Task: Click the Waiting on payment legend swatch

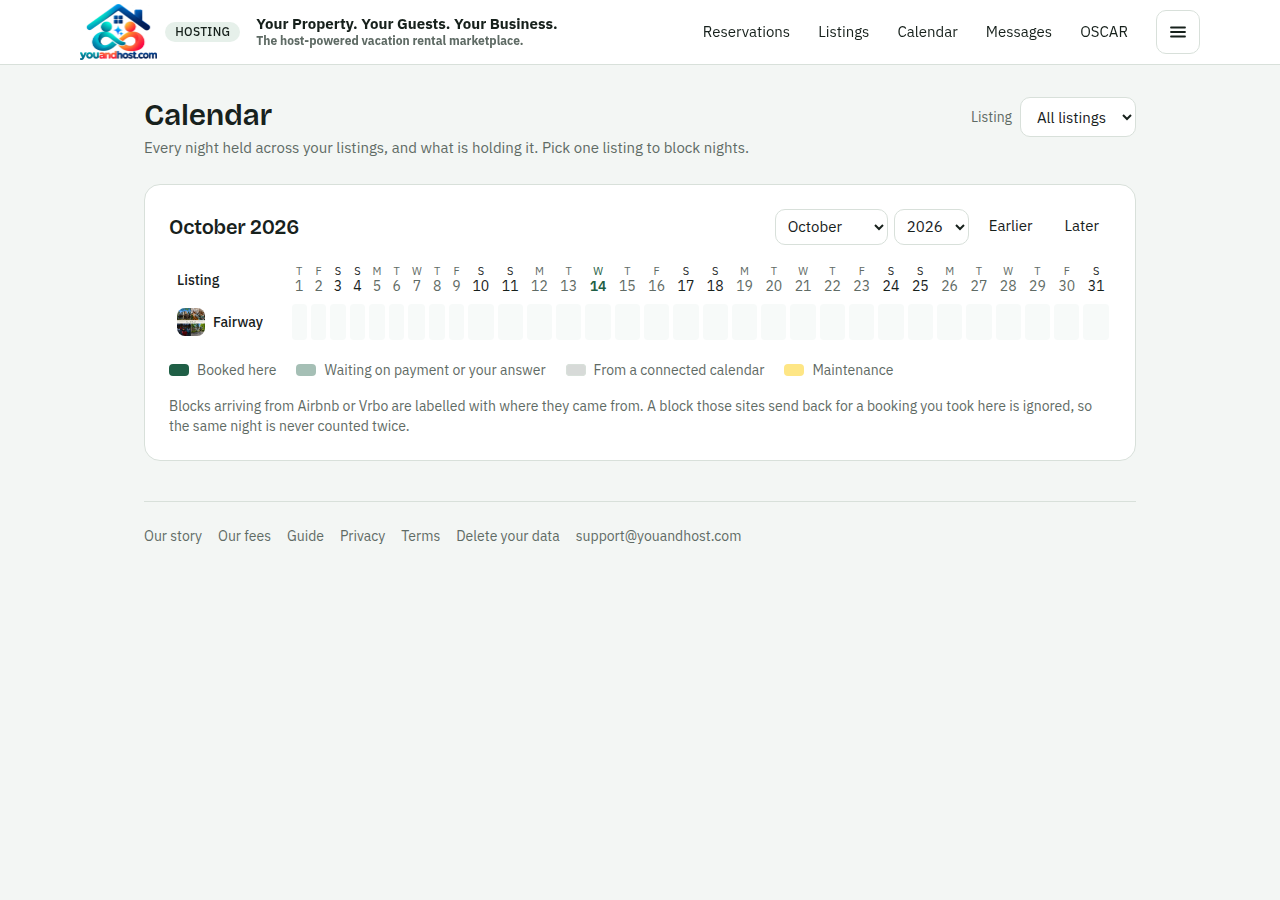Action: click(306, 370)
